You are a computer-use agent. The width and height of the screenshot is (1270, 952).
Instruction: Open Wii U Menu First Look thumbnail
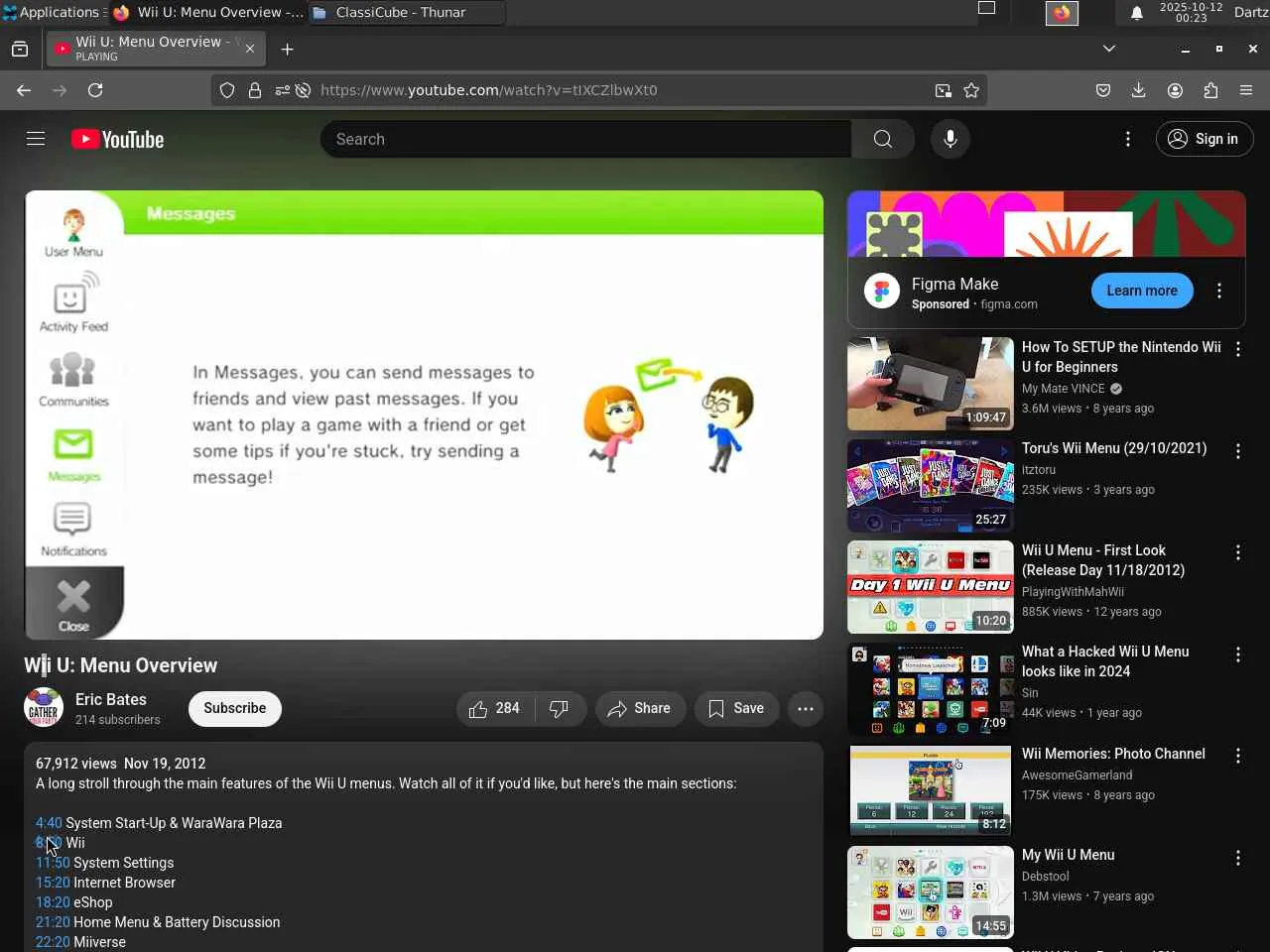[931, 587]
